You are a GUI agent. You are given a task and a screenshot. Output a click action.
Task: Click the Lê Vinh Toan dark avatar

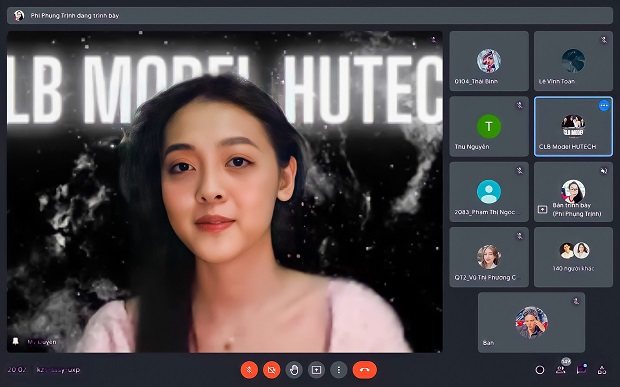pyautogui.click(x=573, y=61)
